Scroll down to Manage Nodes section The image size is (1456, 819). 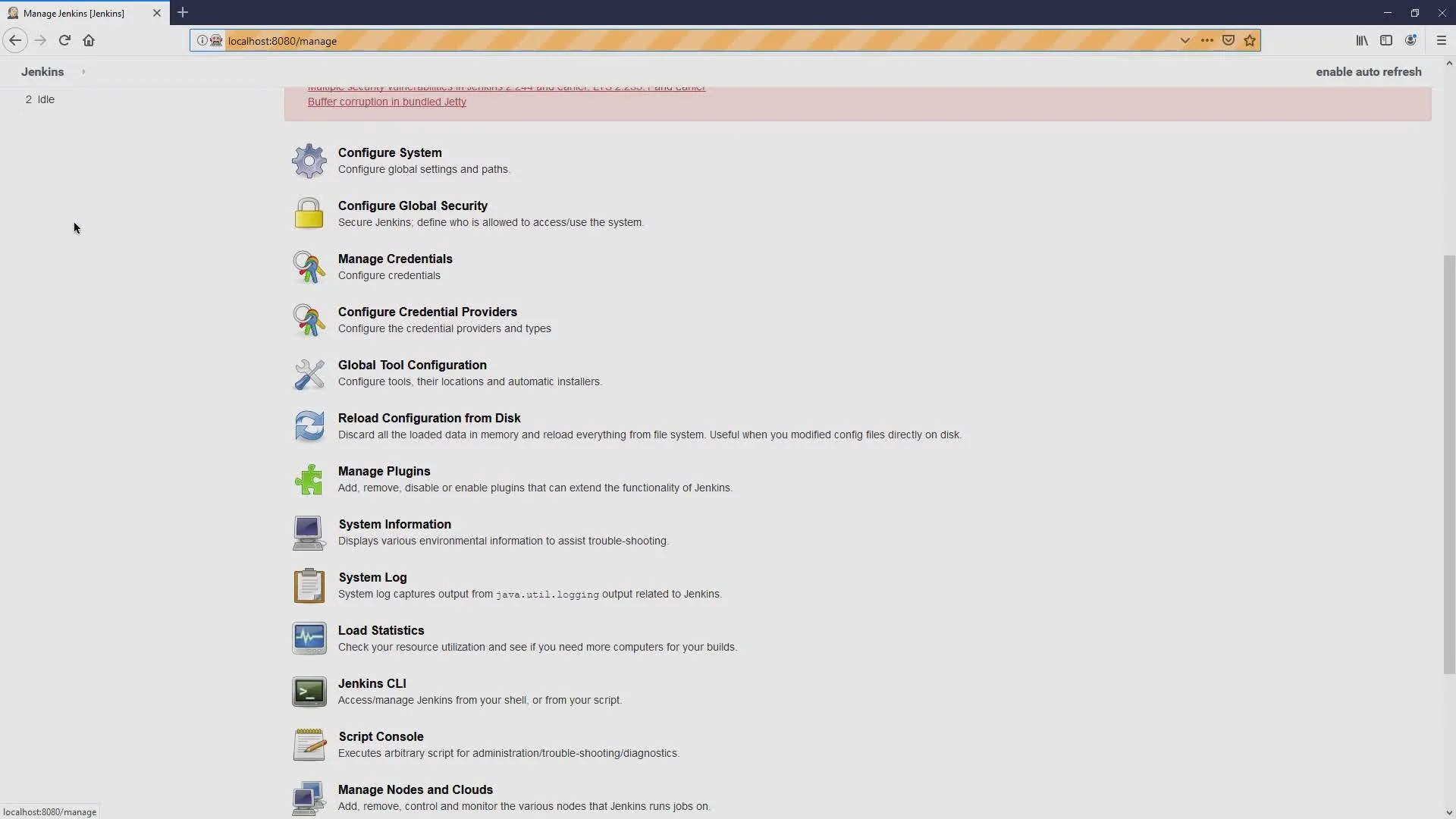(x=415, y=789)
